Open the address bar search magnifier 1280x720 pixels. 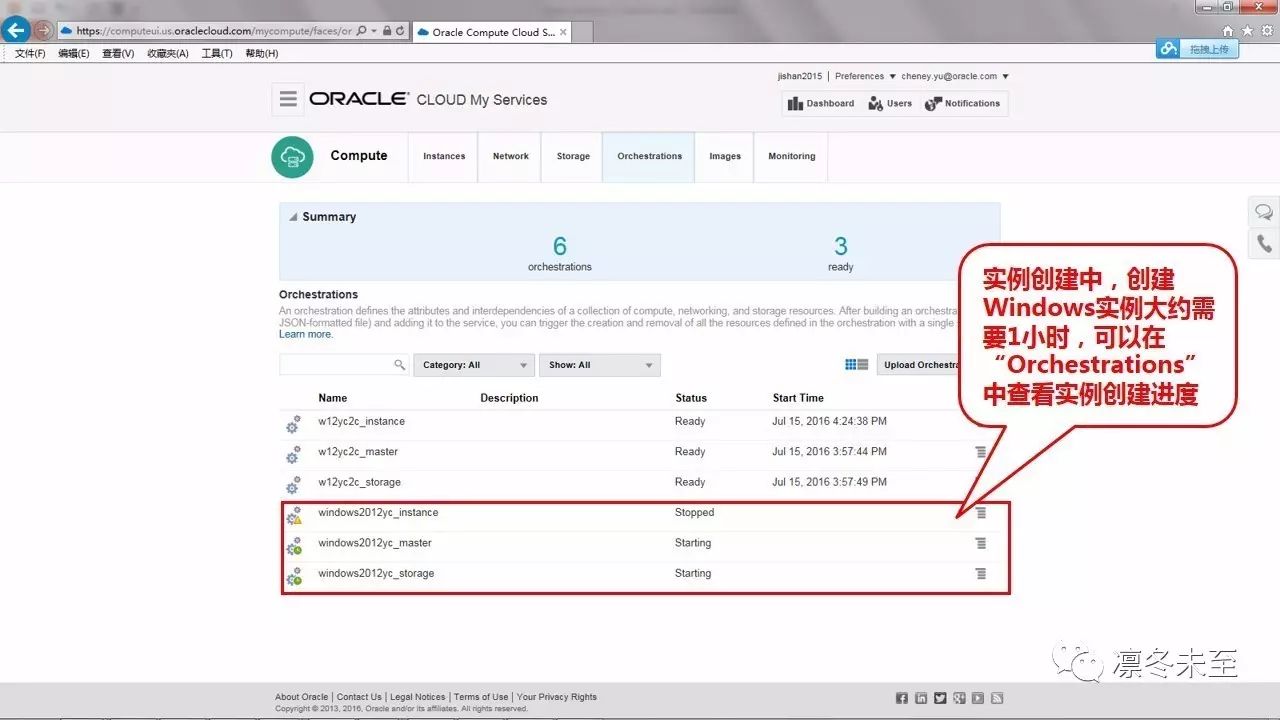tap(361, 31)
